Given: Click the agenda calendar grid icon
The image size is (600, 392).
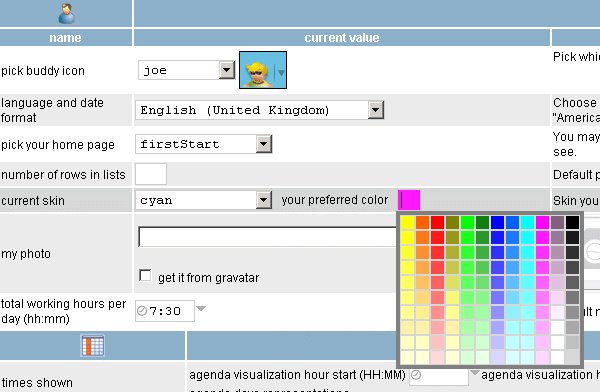Looking at the screenshot, I should click(93, 345).
